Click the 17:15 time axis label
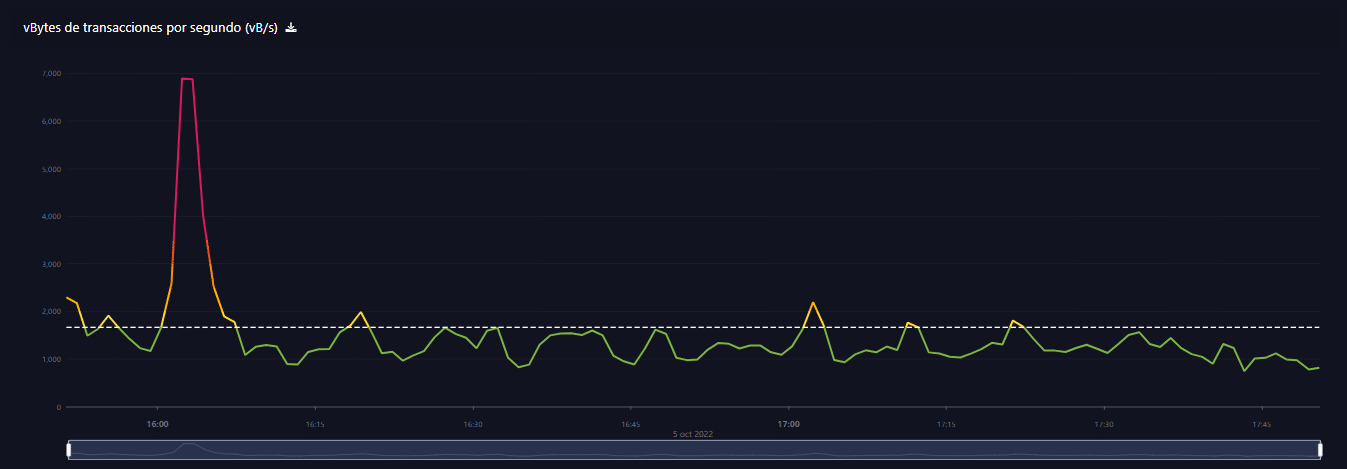Screen dimensions: 1347x469 coord(946,424)
